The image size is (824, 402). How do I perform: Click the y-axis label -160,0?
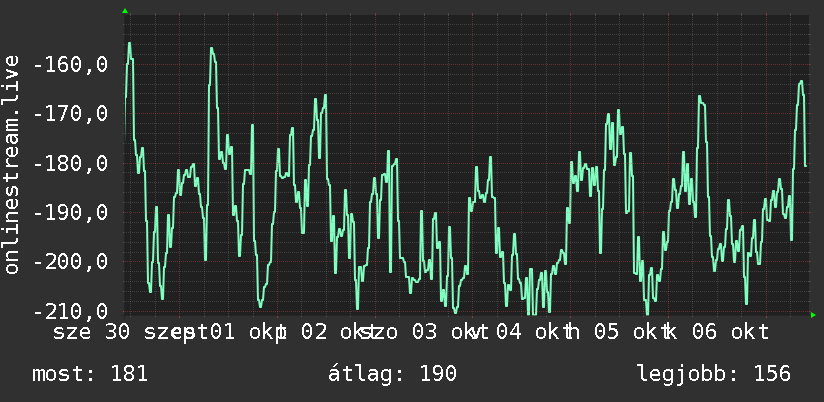(x=70, y=65)
